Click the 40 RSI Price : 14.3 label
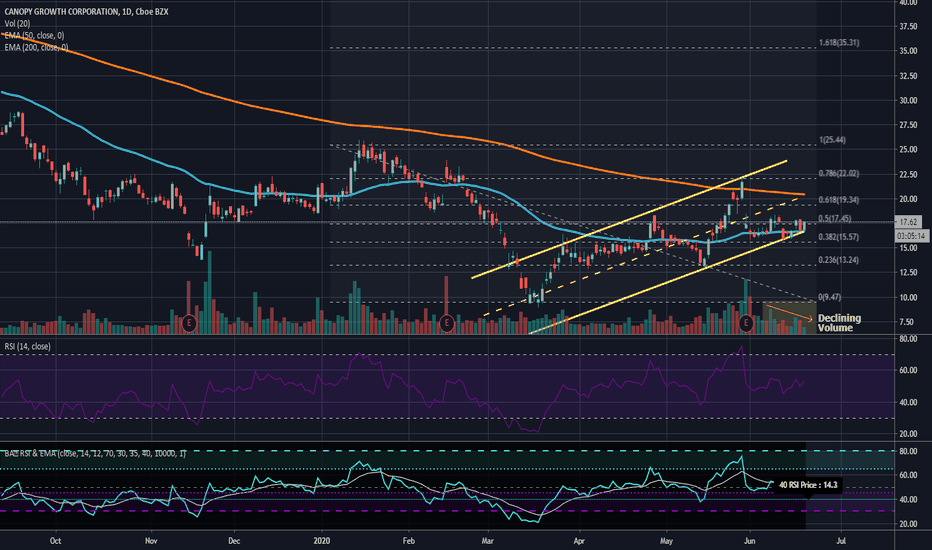 click(x=808, y=485)
